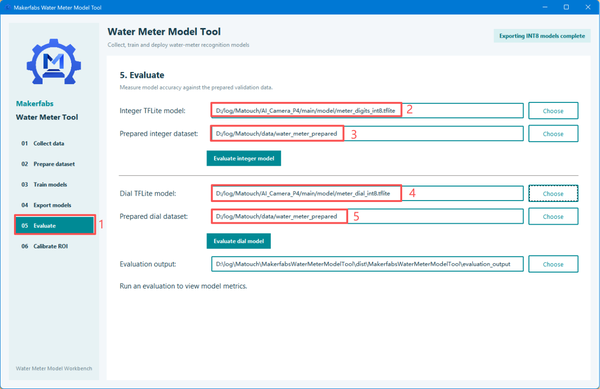This screenshot has width=600, height=389.
Task: Click the 'Water Meter Model Tool' heading
Action: pos(164,32)
